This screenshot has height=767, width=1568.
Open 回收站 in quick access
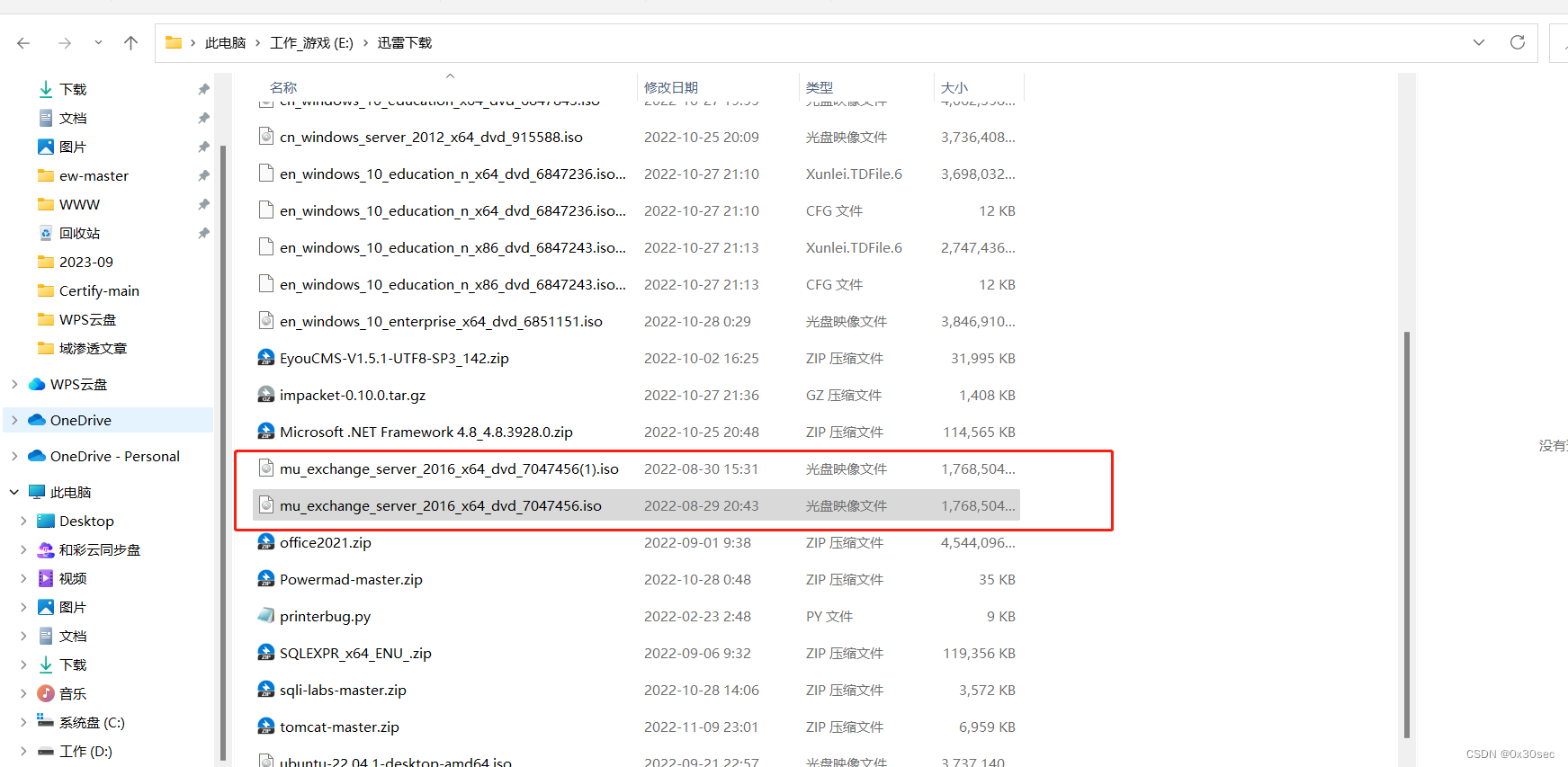click(79, 233)
